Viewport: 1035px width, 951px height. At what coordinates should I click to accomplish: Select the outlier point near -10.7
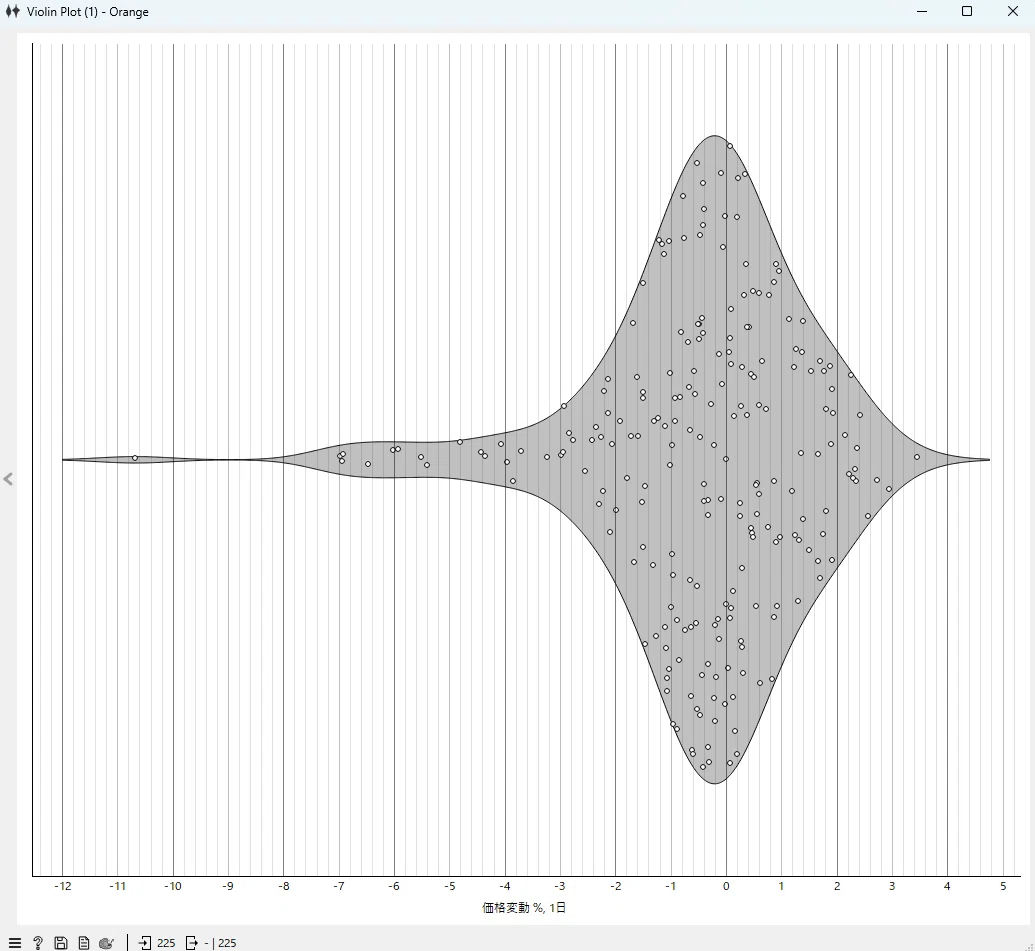135,458
